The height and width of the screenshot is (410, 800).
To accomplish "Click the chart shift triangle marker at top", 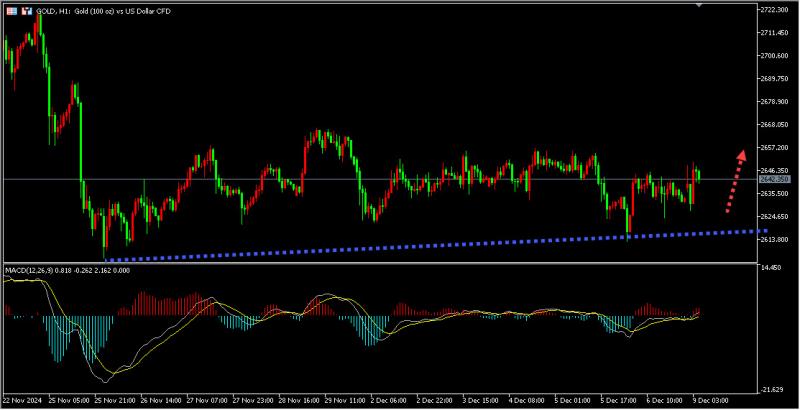I will 698,5.
